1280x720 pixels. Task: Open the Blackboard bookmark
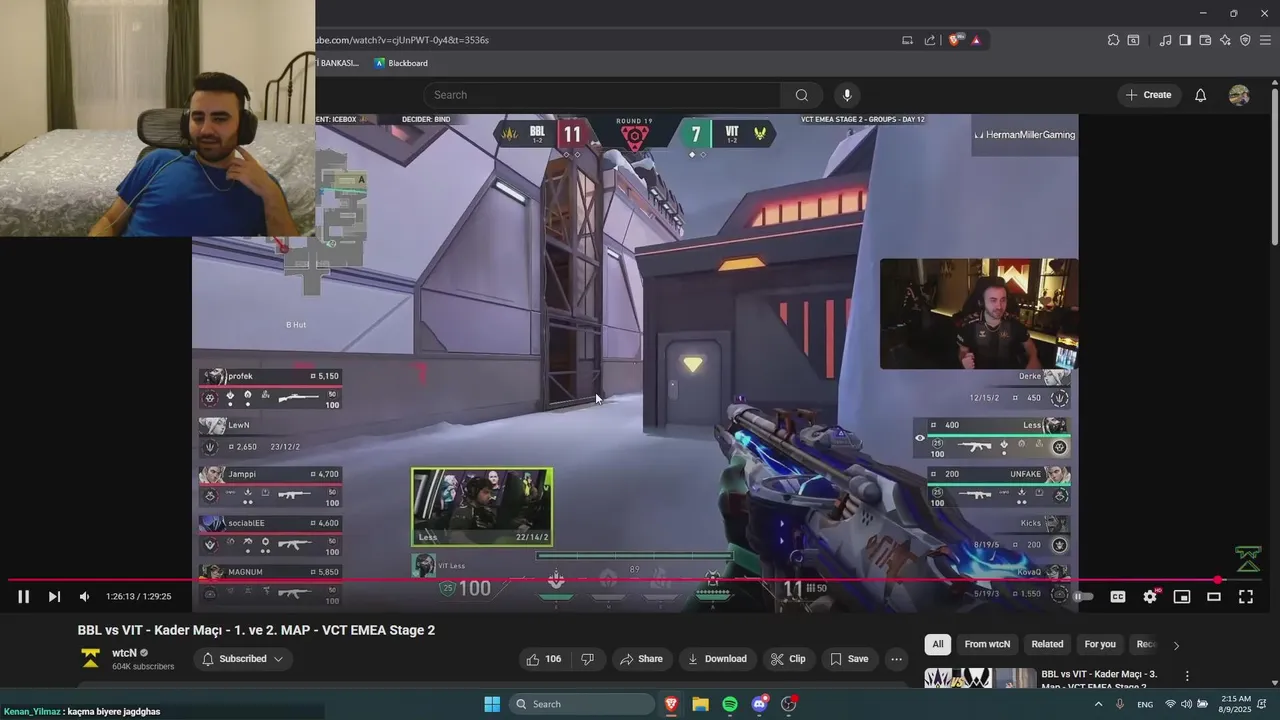coord(401,63)
